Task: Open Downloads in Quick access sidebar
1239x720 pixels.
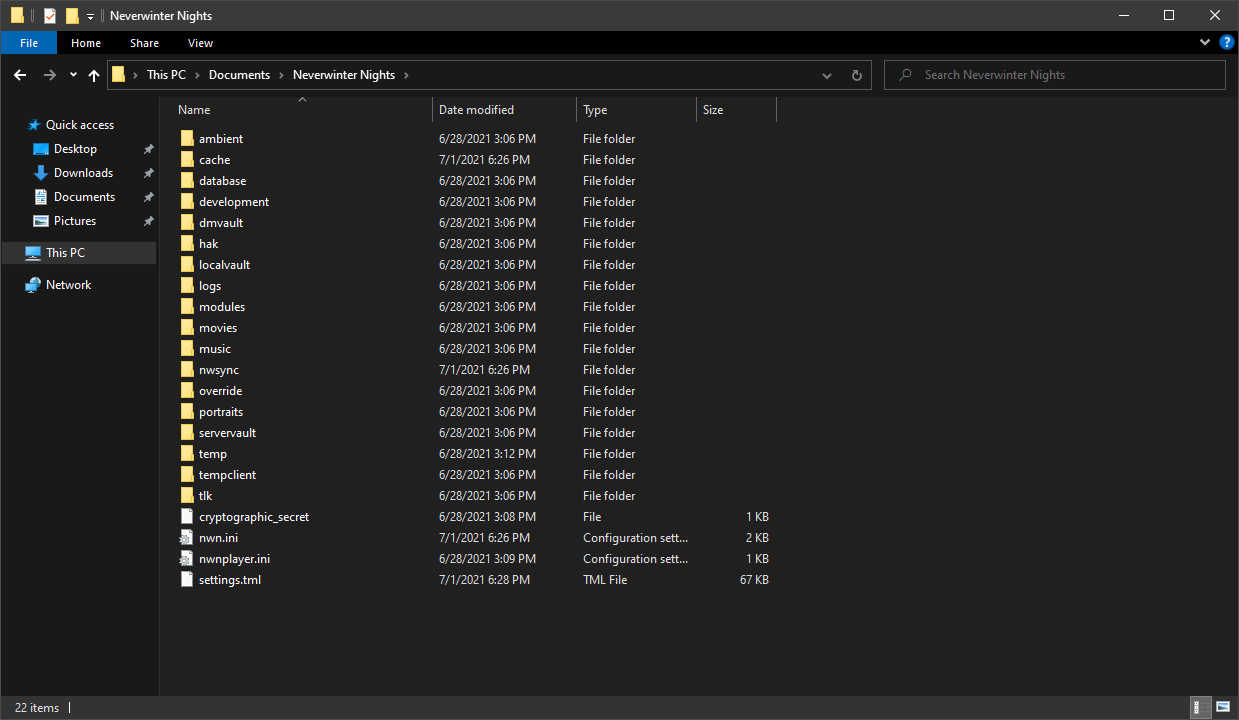Action: pos(83,173)
